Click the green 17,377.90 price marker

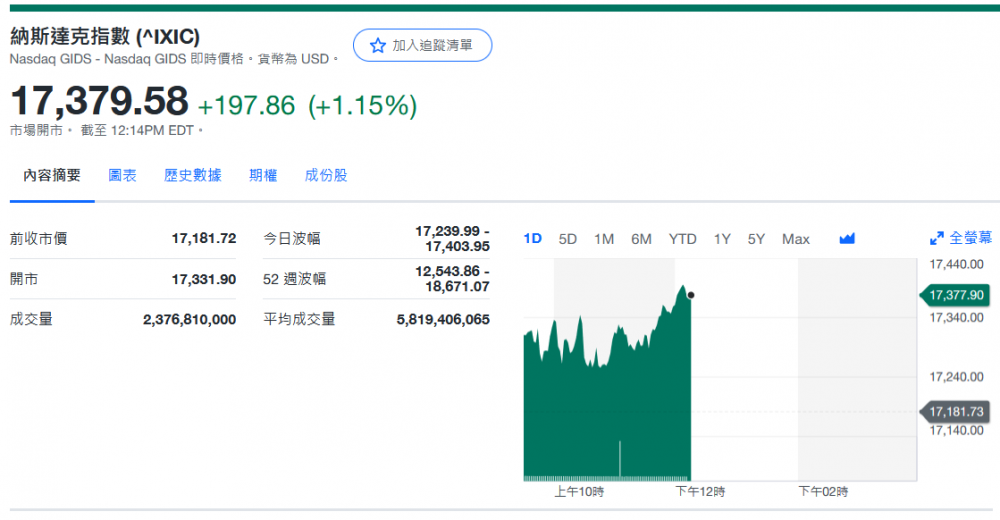[x=956, y=296]
